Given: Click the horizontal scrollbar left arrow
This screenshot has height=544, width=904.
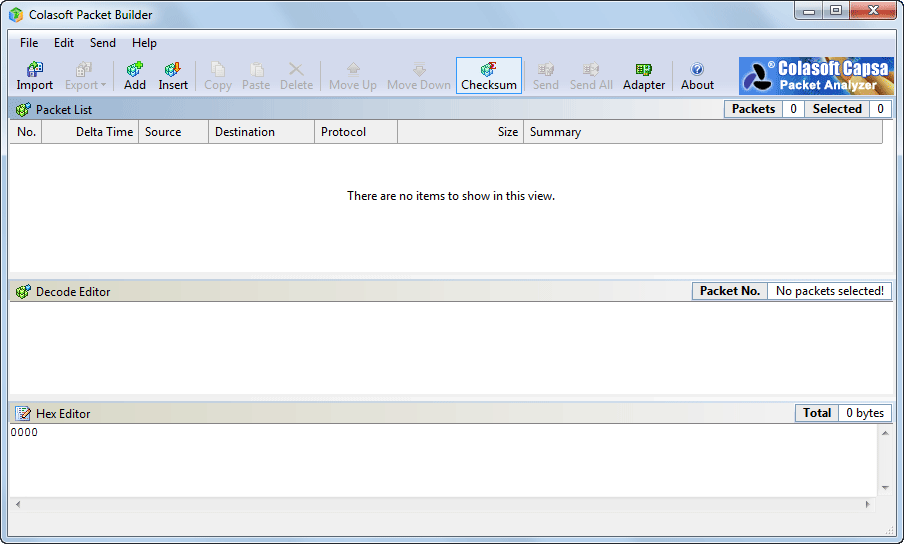Looking at the screenshot, I should click(18, 504).
